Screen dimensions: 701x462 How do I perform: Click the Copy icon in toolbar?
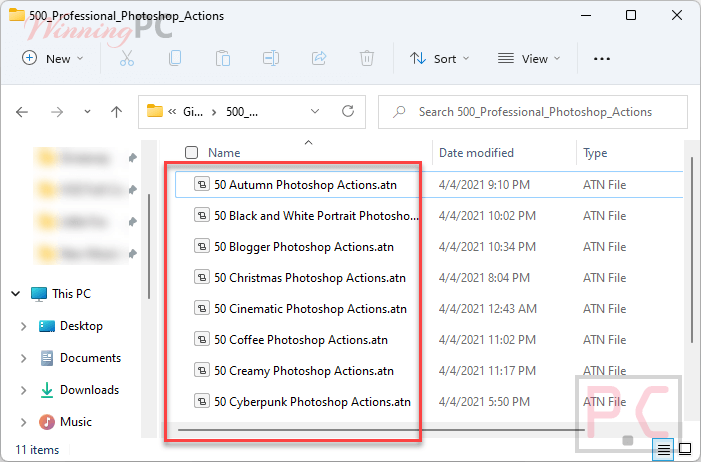(x=175, y=59)
